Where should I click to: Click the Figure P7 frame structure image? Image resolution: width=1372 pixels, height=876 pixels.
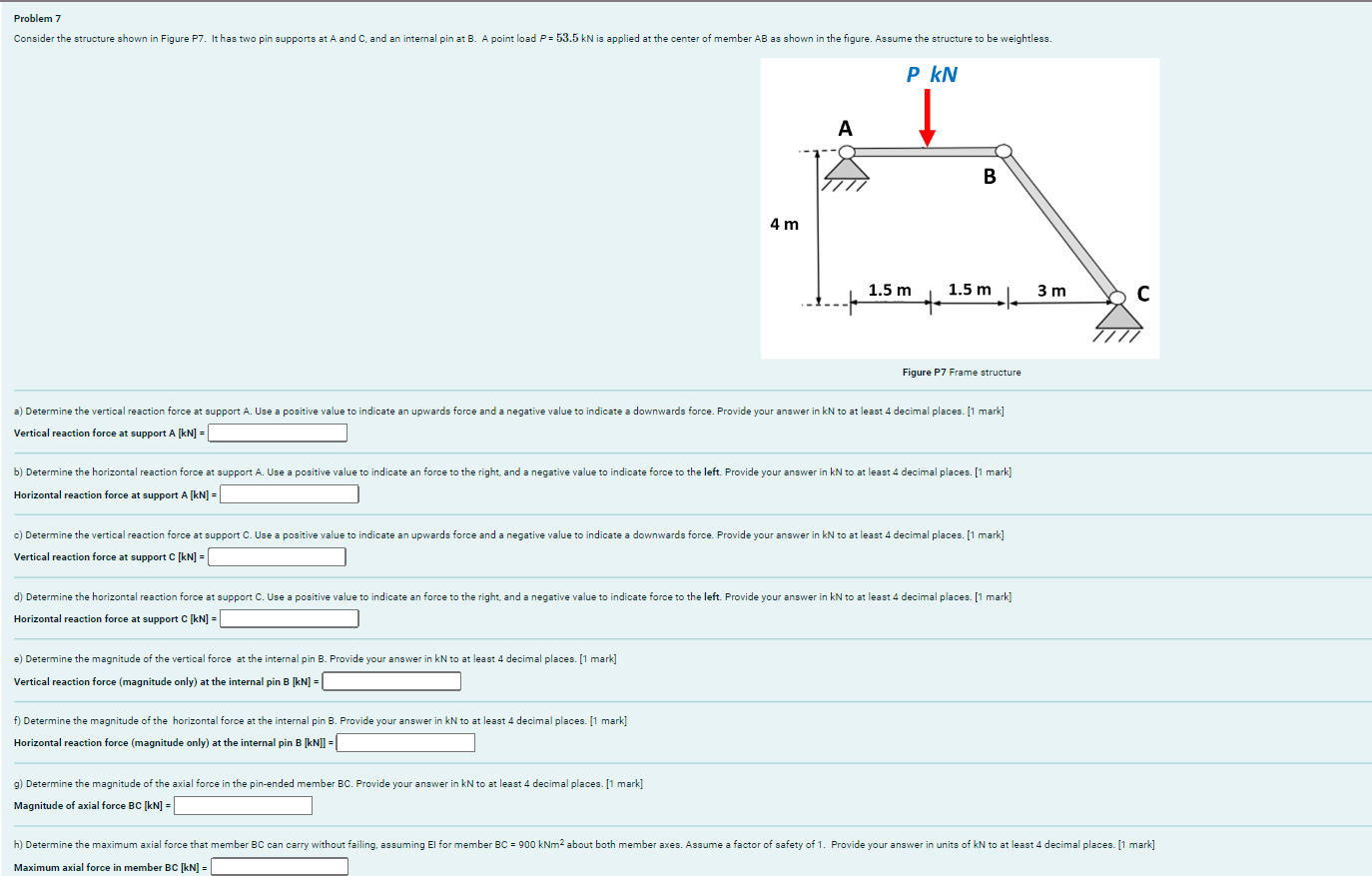959,207
